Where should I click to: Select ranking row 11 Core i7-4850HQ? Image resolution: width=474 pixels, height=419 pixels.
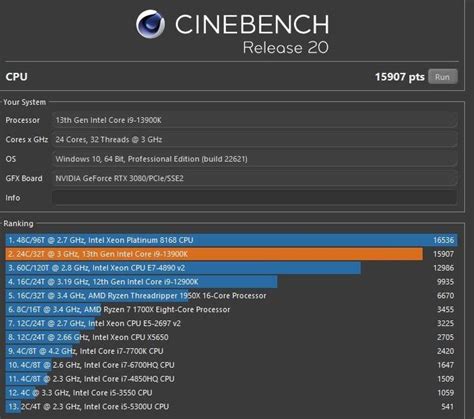click(231, 379)
